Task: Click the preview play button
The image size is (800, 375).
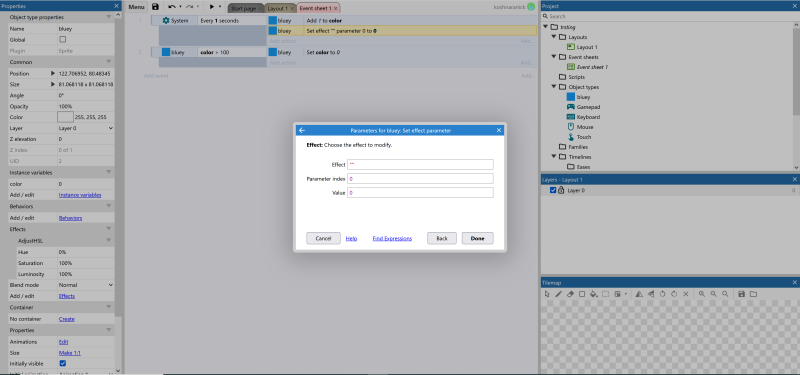Action: (x=212, y=7)
